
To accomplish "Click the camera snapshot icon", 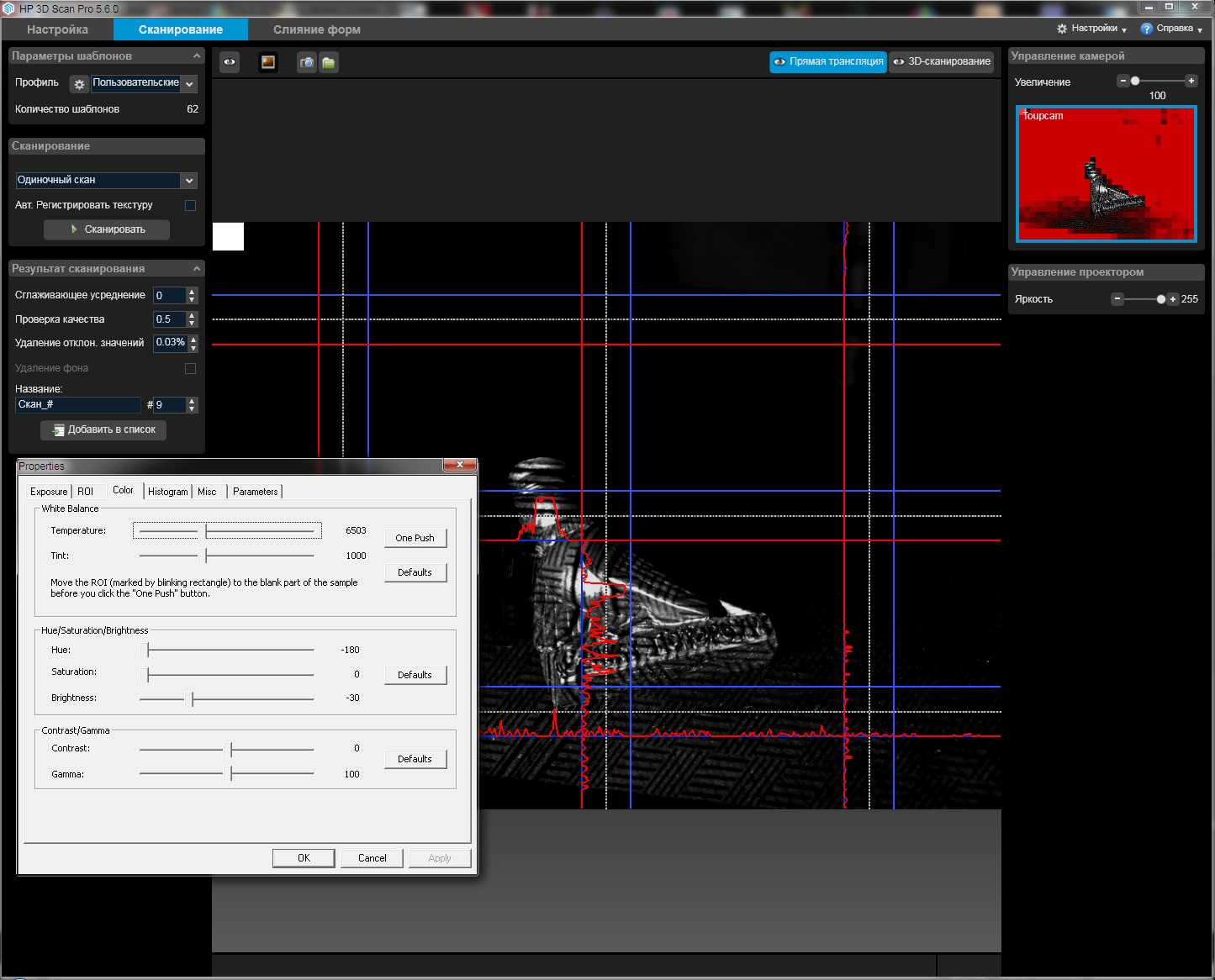I will [x=307, y=62].
